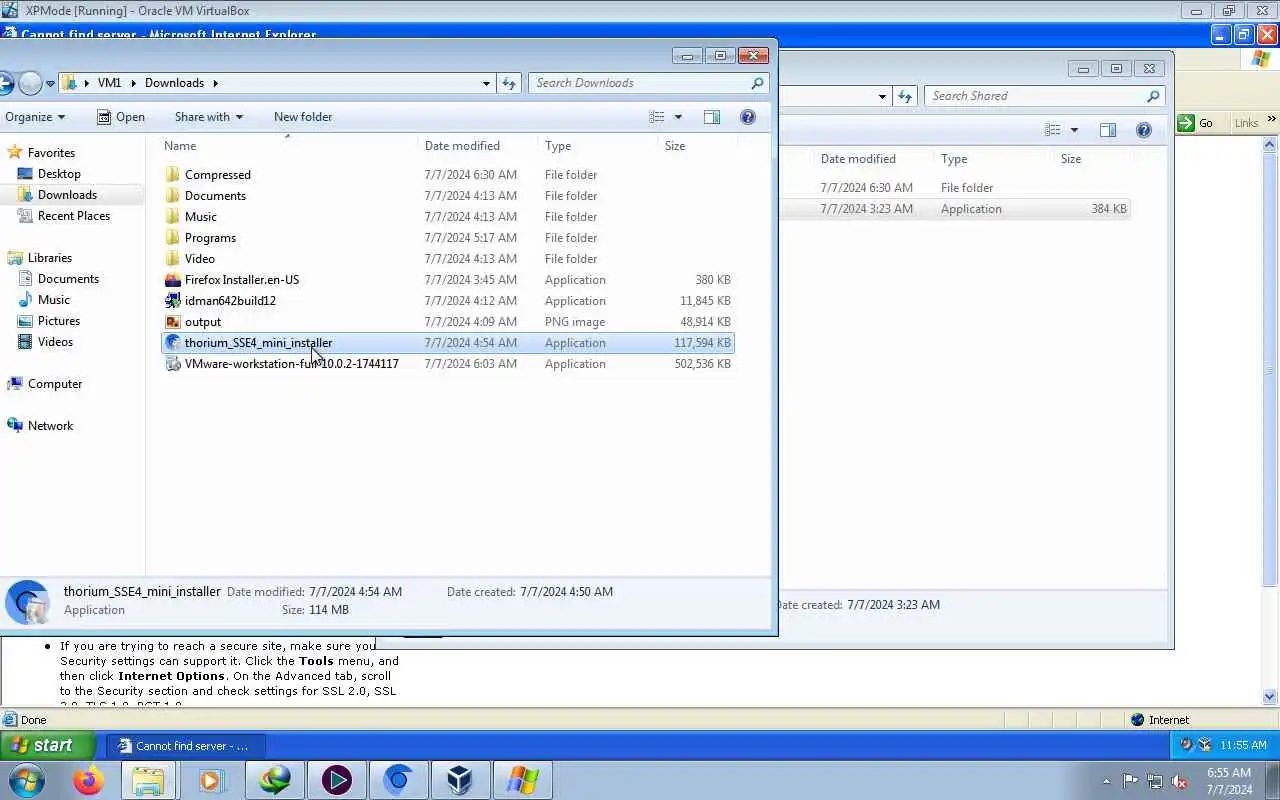Toggle preview pane in the Shared window
The width and height of the screenshot is (1280, 800).
click(x=1108, y=130)
